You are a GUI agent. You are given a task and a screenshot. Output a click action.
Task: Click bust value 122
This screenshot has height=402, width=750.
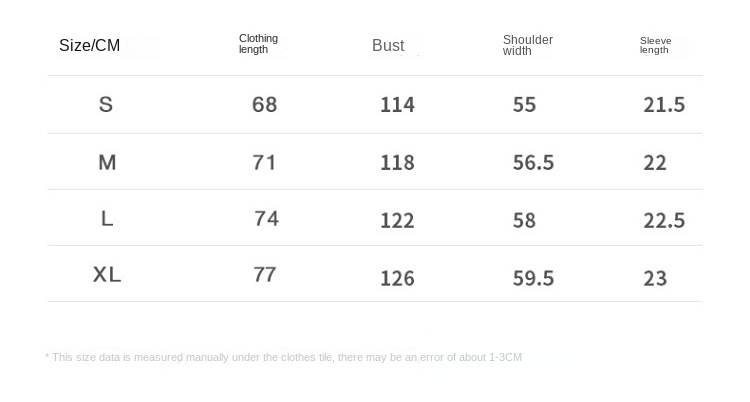click(397, 221)
